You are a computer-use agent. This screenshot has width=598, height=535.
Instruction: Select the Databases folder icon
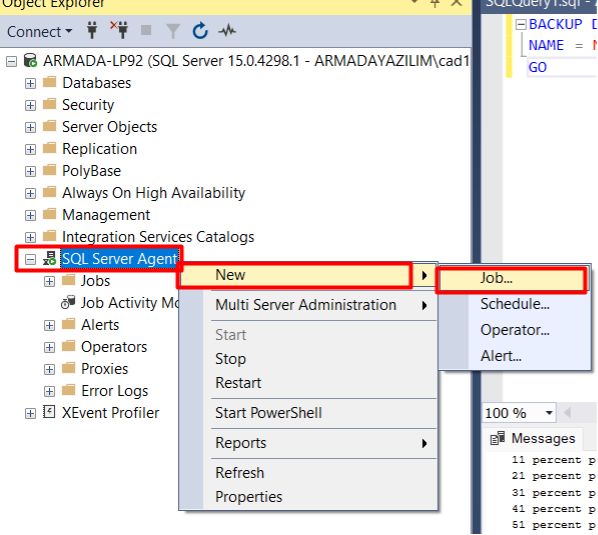tap(50, 82)
